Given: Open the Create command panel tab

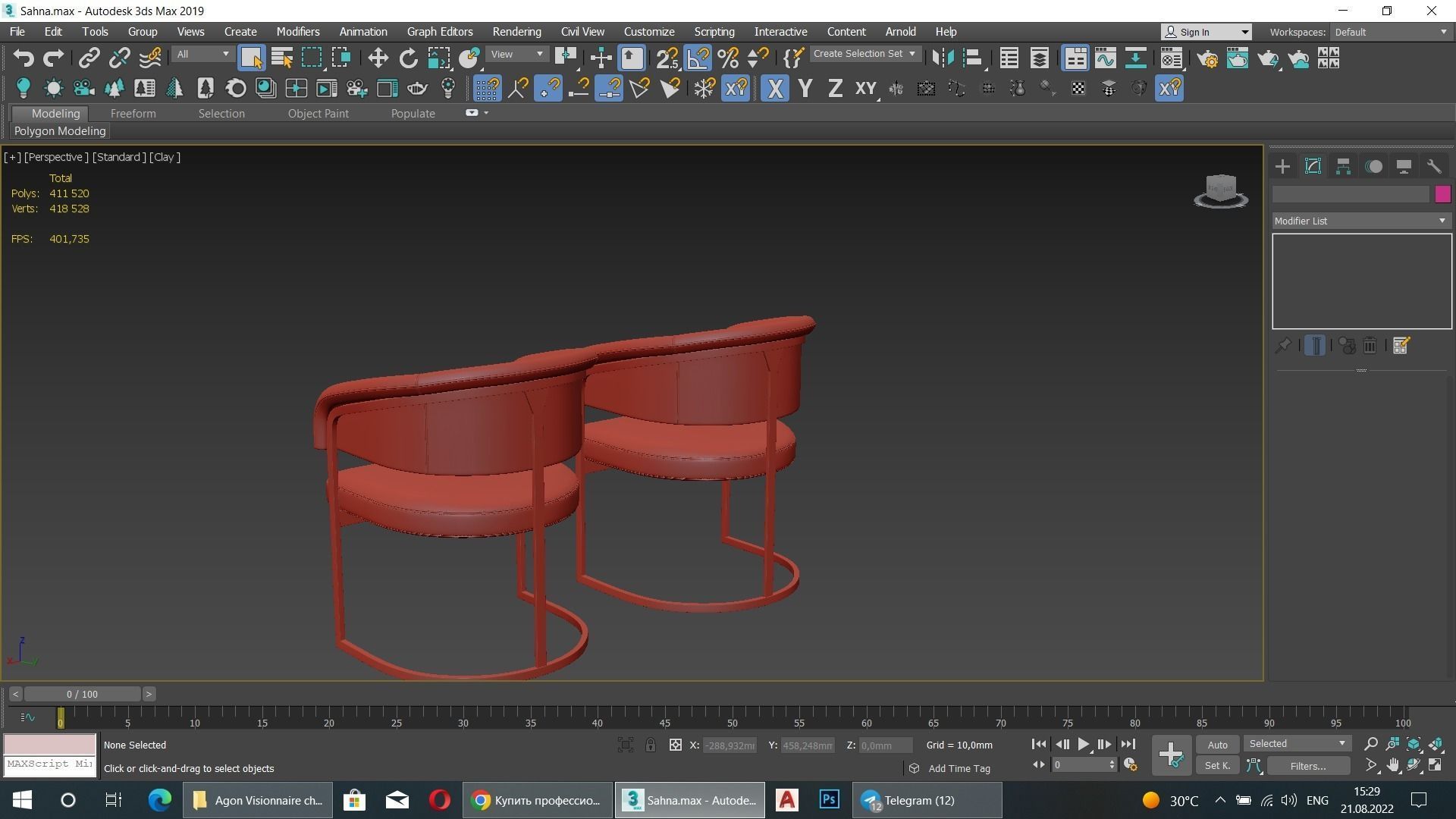Looking at the screenshot, I should [1282, 167].
